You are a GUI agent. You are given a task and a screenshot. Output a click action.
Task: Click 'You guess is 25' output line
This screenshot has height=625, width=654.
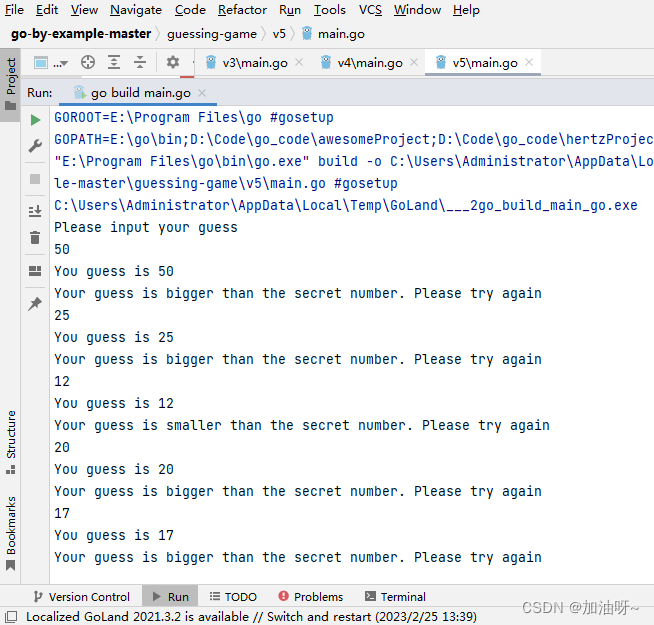(114, 338)
